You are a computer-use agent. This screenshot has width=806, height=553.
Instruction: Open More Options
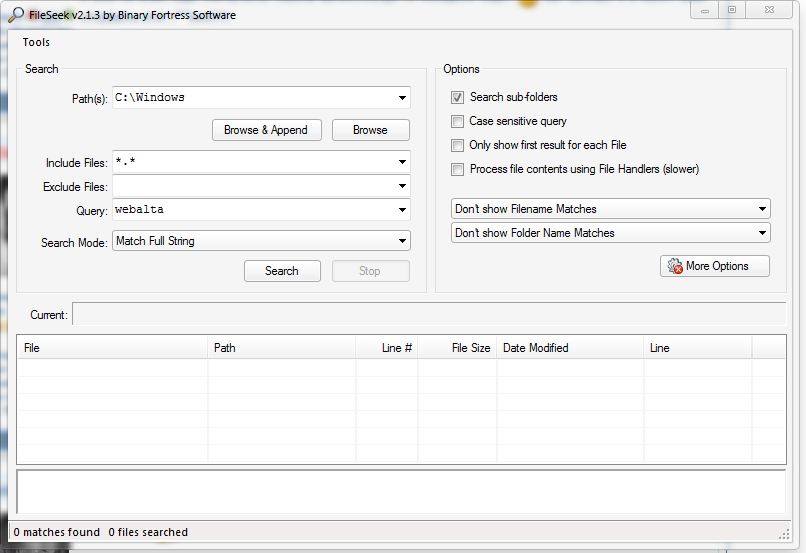(x=715, y=266)
